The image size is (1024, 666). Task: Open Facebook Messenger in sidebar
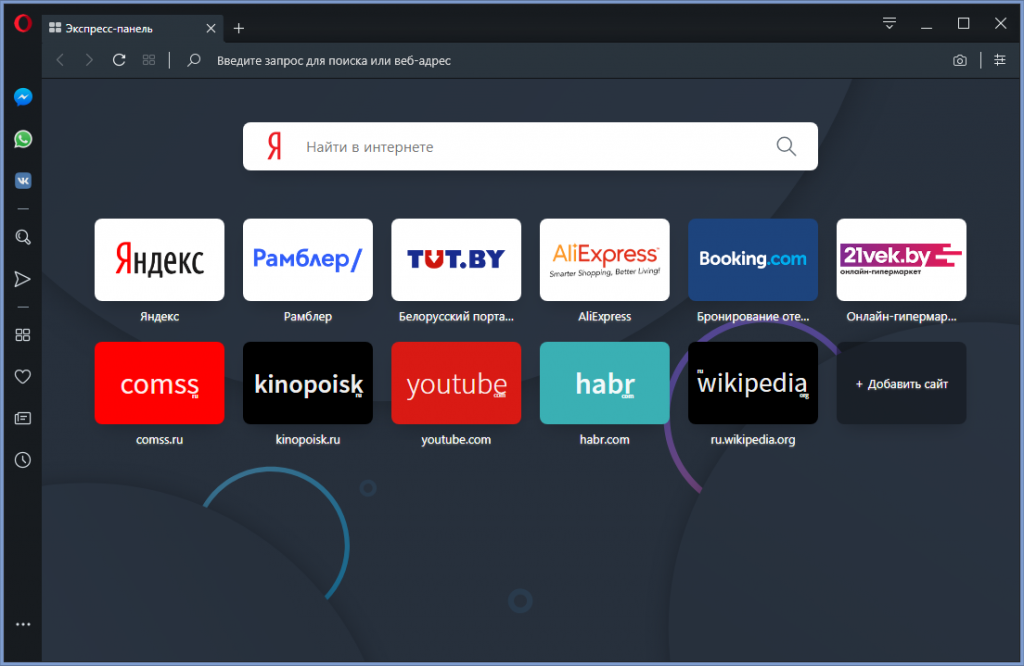pyautogui.click(x=23, y=97)
